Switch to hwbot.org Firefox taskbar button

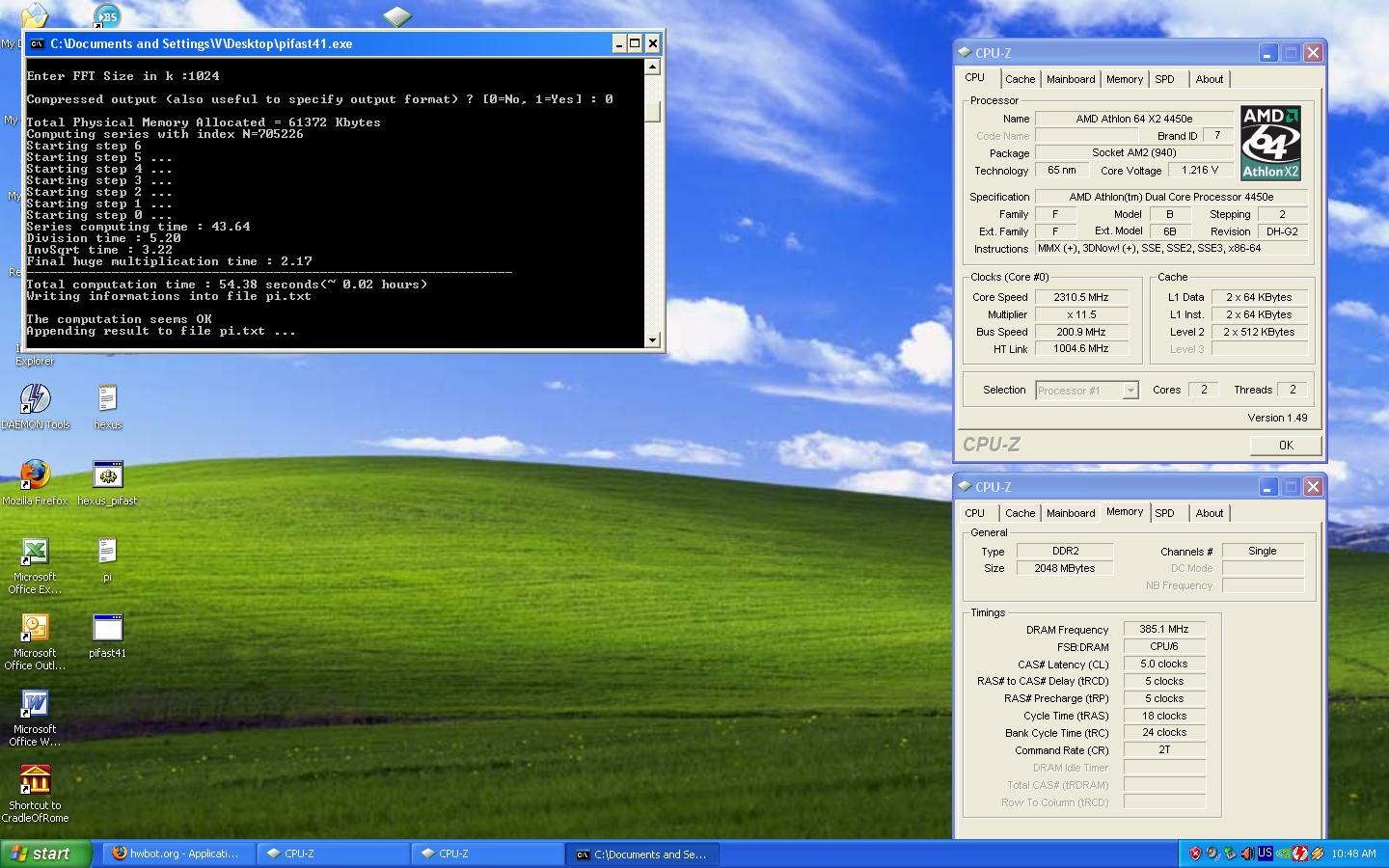point(179,854)
